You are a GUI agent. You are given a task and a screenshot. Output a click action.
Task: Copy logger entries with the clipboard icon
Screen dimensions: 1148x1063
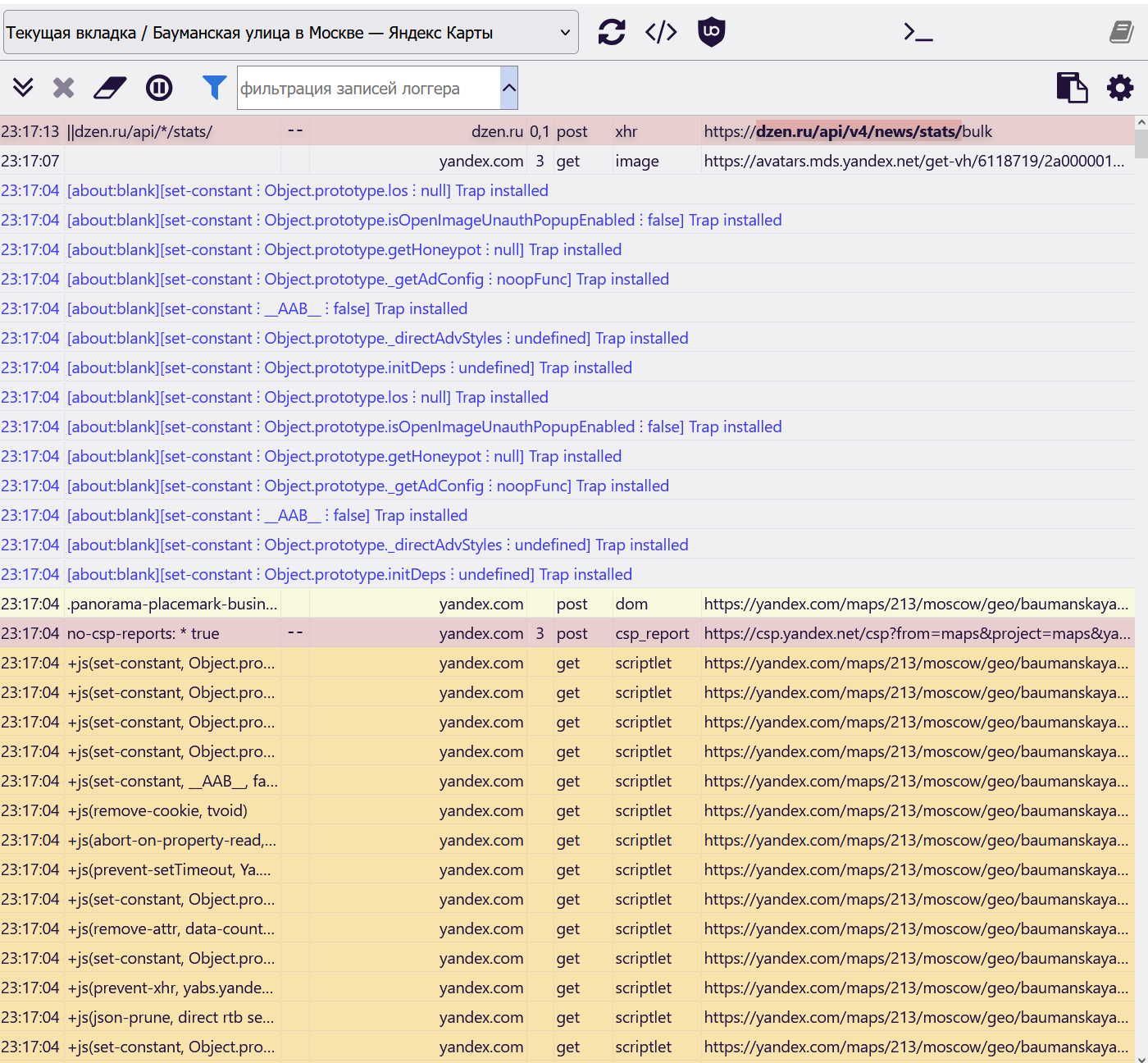(1072, 87)
